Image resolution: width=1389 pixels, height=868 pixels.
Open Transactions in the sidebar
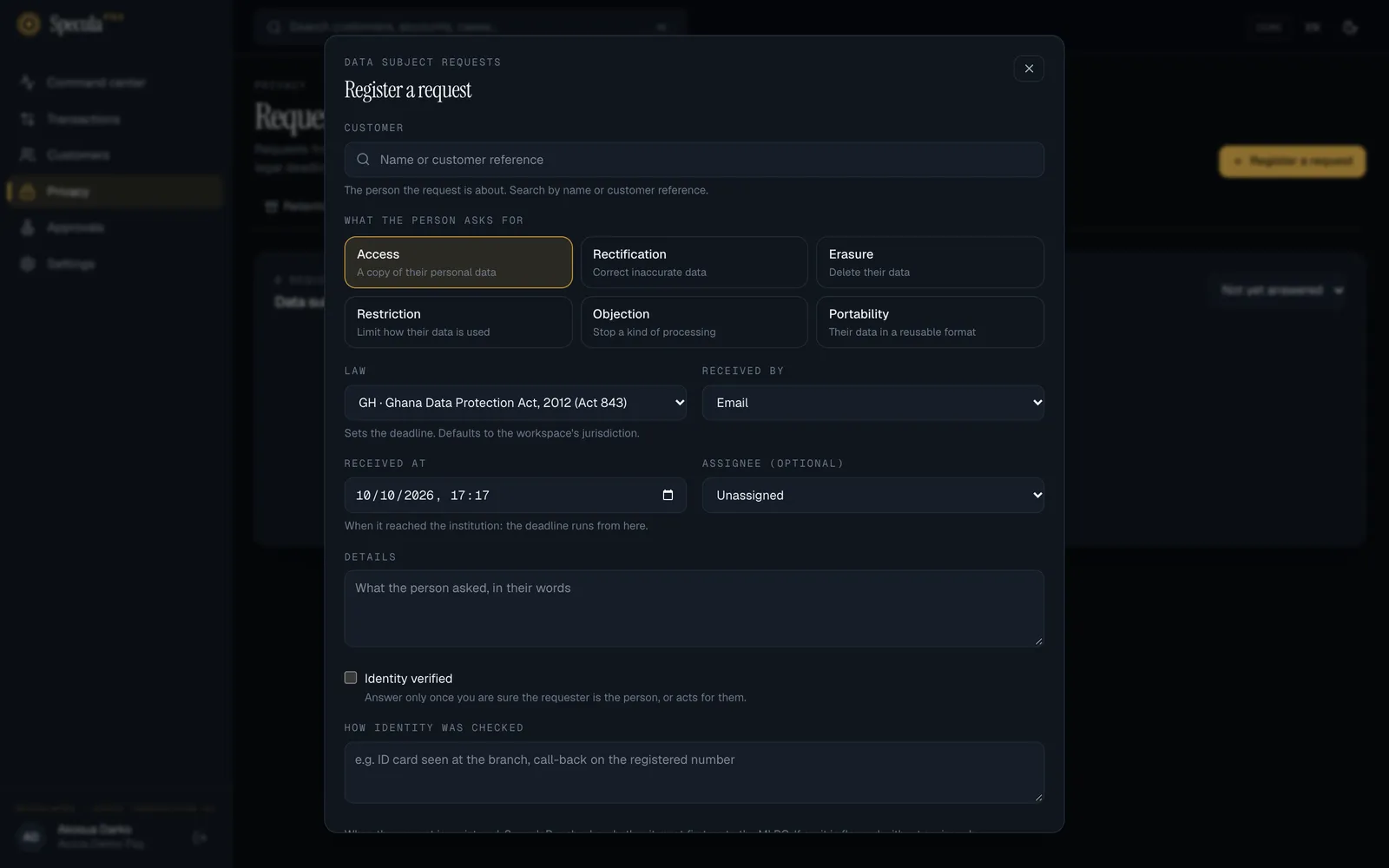pyautogui.click(x=115, y=119)
